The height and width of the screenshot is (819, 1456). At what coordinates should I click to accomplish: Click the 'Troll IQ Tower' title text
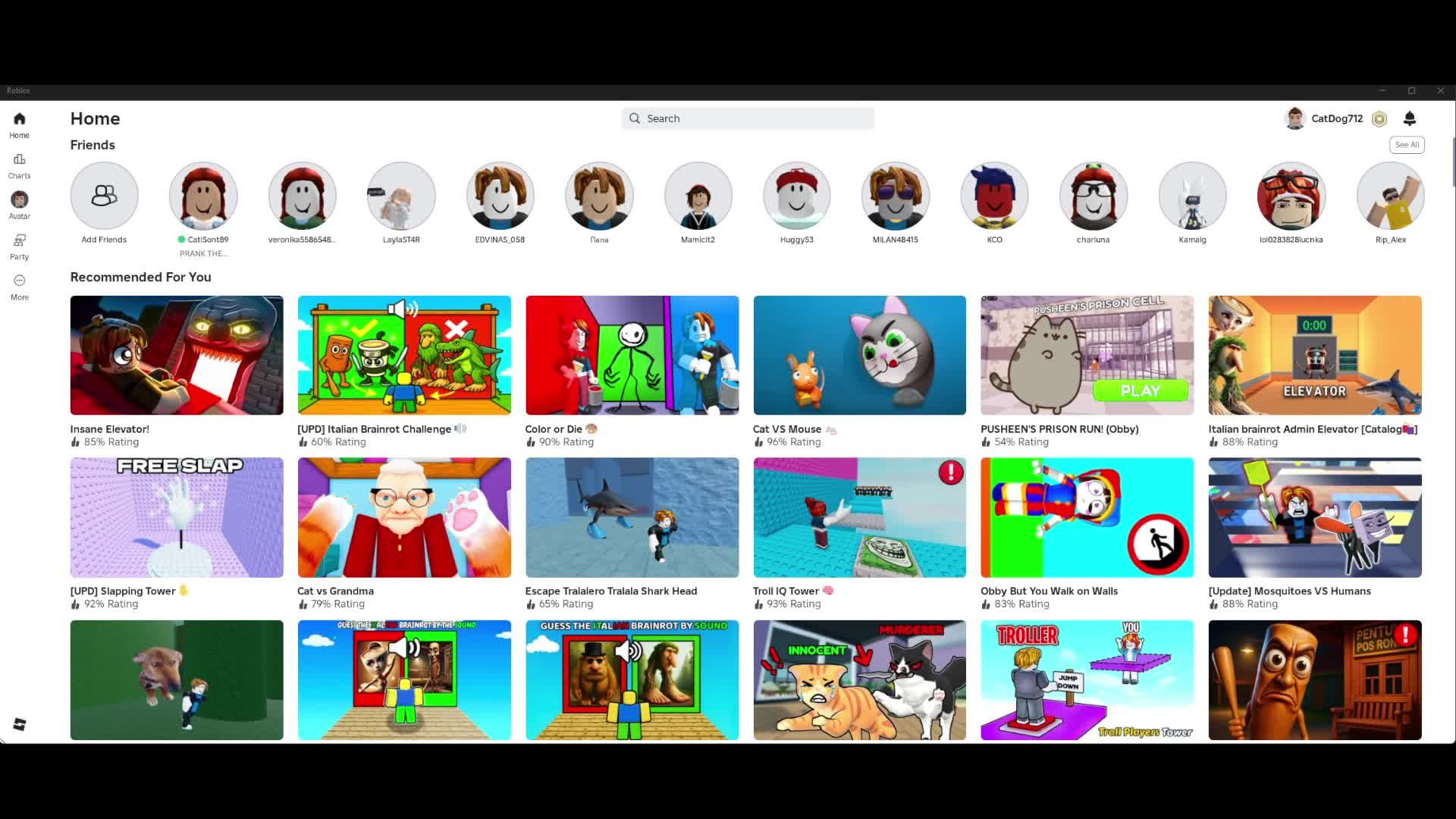pos(786,591)
